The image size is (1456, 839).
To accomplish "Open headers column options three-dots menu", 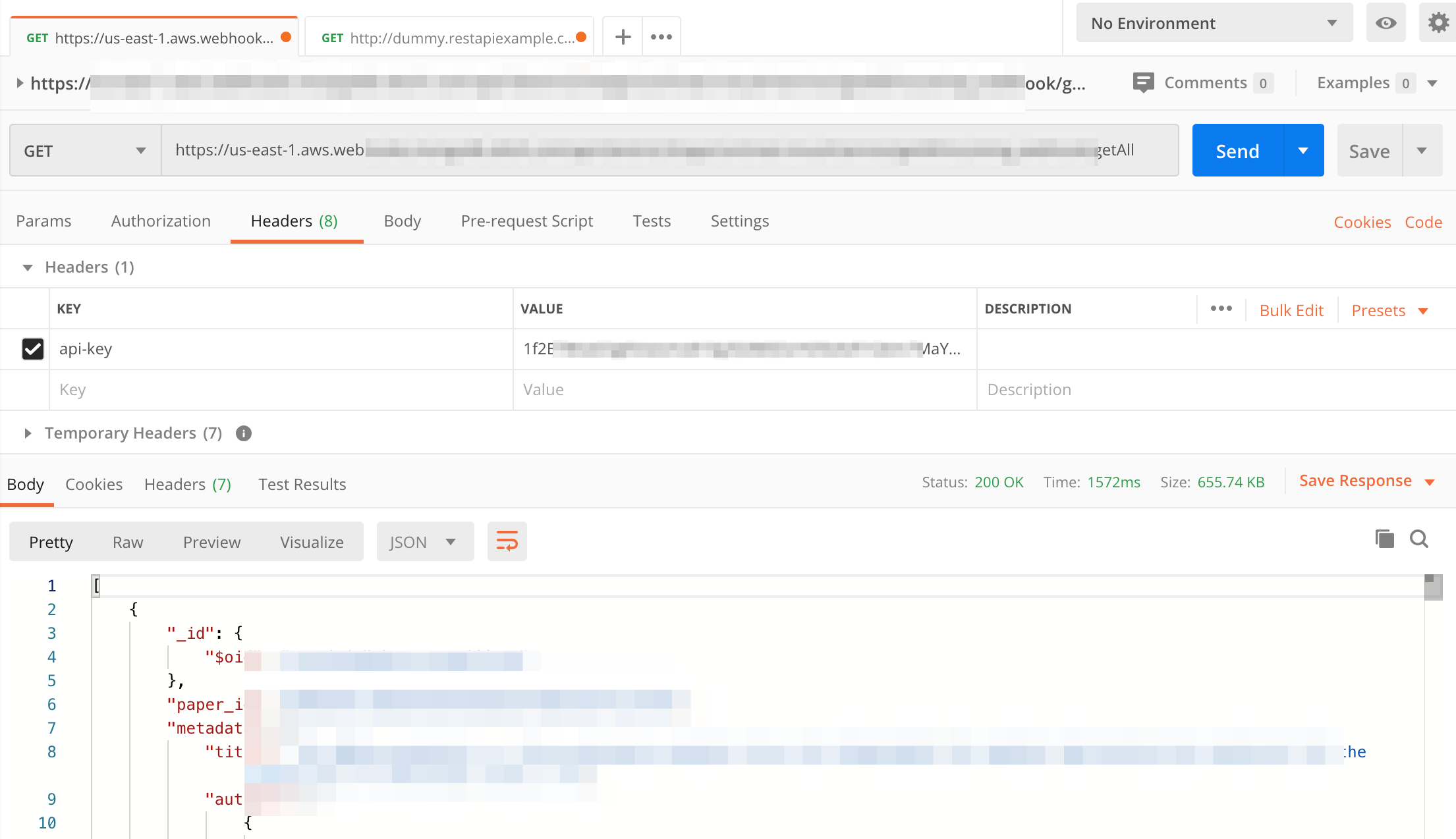I will point(1221,309).
